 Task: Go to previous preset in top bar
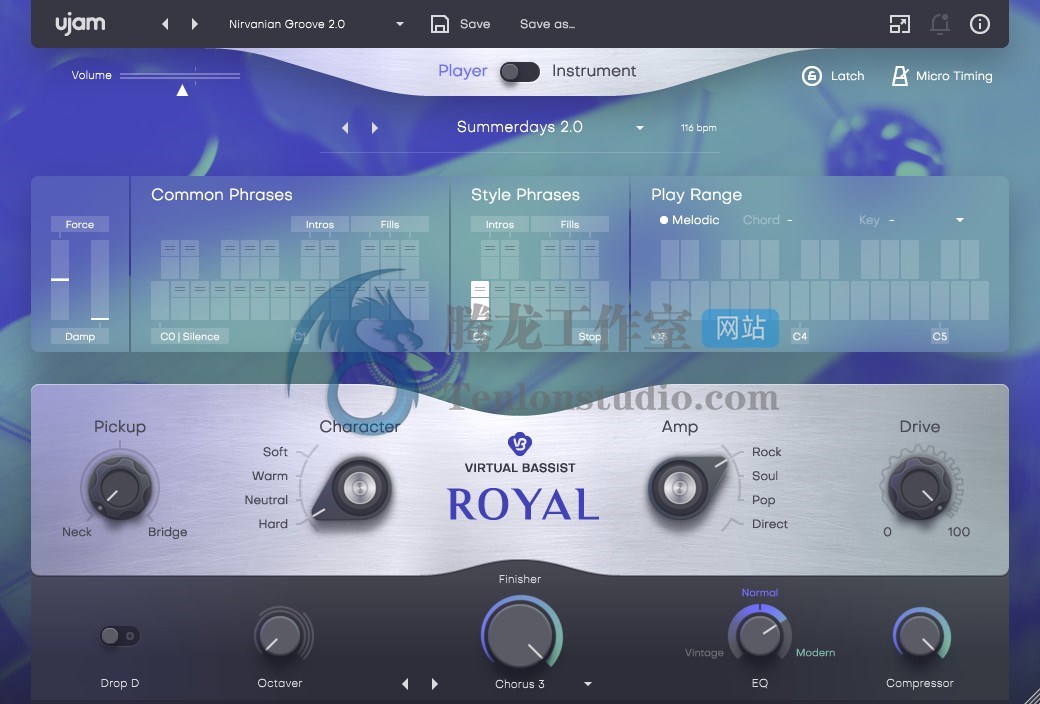click(165, 25)
